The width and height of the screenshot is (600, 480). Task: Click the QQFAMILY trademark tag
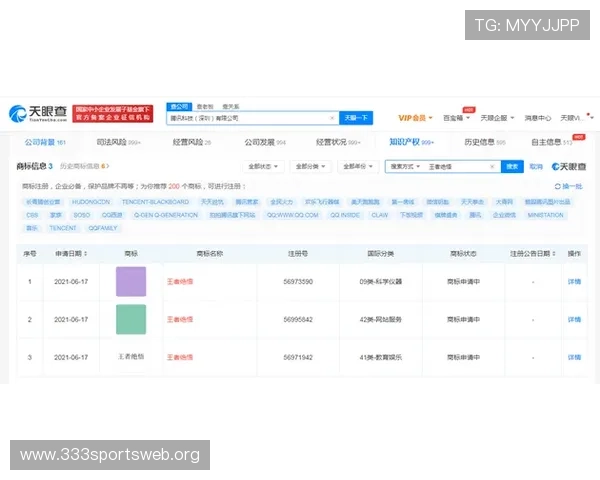(x=103, y=228)
